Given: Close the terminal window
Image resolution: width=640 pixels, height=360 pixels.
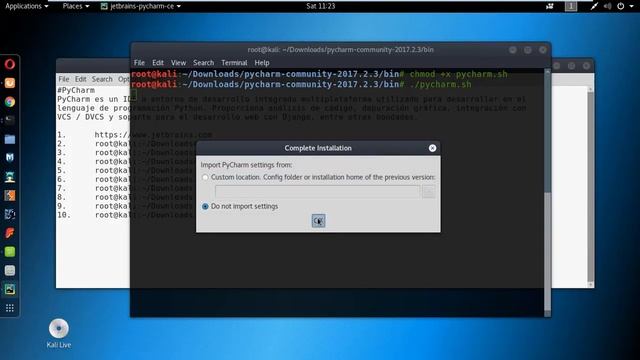Looking at the screenshot, I should (x=542, y=50).
